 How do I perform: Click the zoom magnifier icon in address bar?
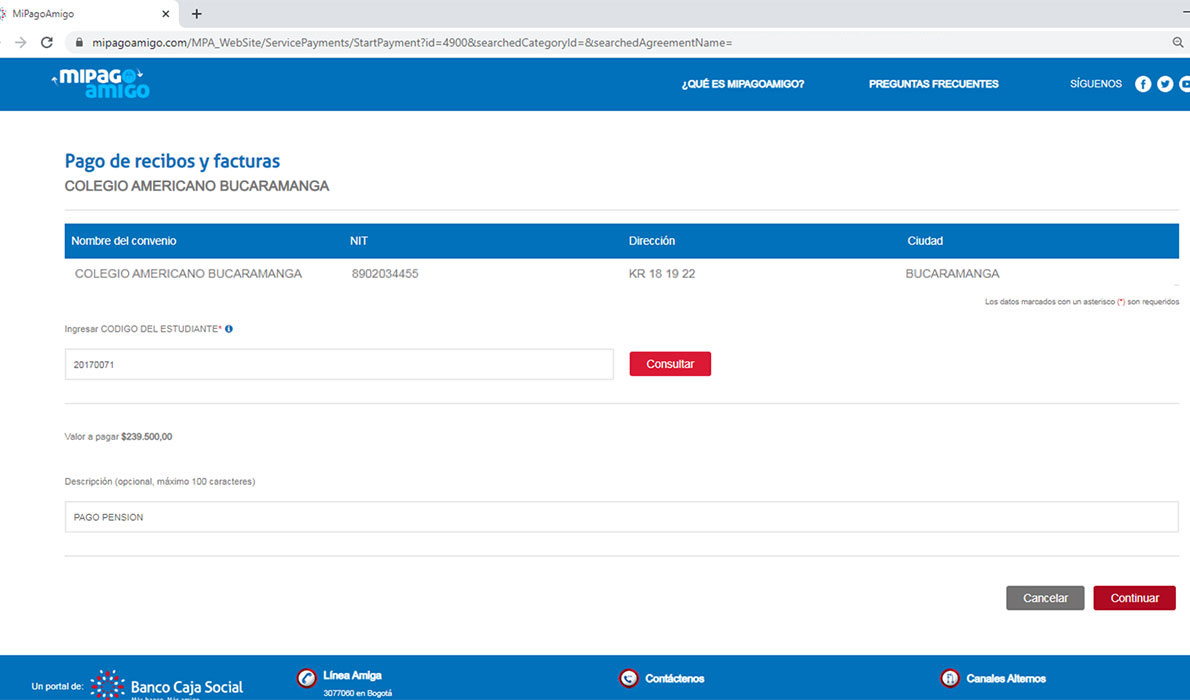[1178, 43]
